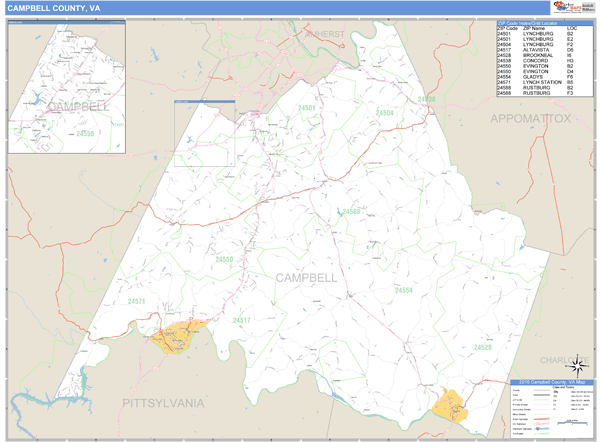
Task: Click the AMHERST county label
Action: 325,34
